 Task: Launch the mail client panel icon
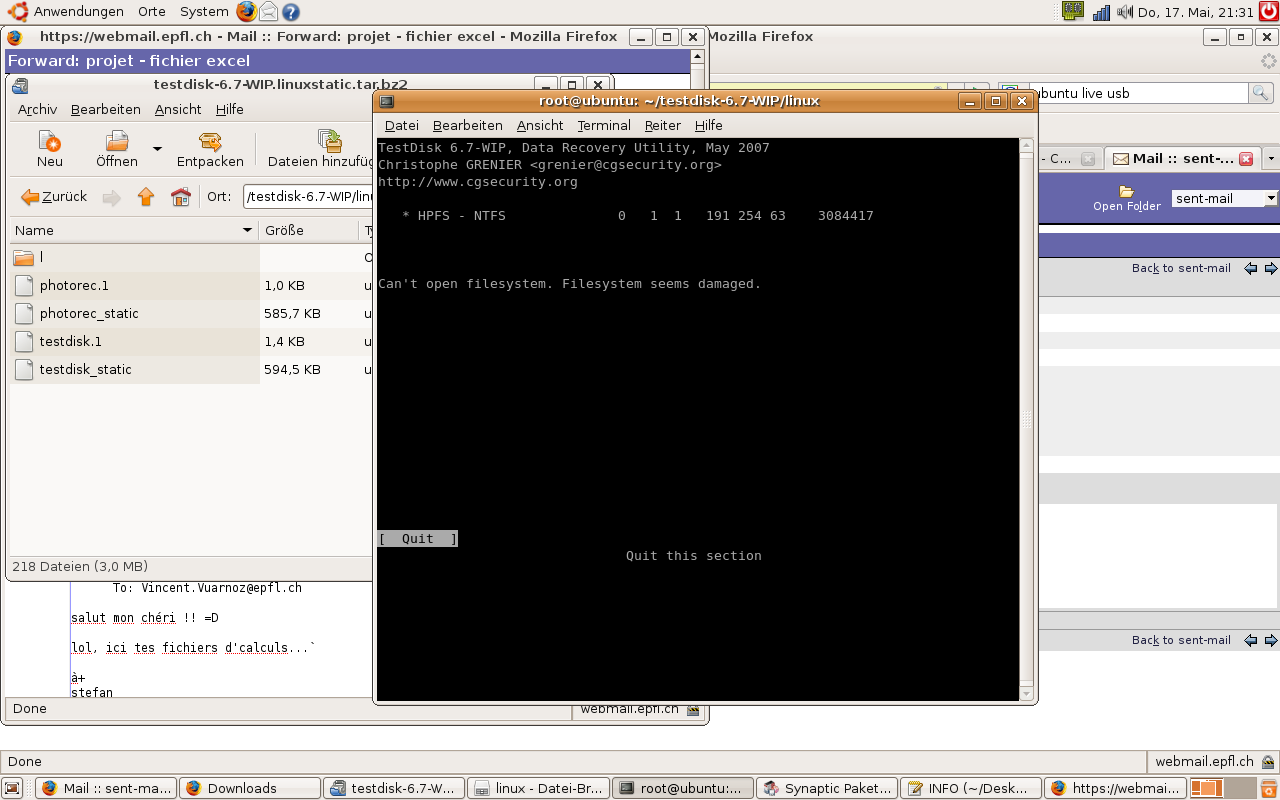[269, 12]
